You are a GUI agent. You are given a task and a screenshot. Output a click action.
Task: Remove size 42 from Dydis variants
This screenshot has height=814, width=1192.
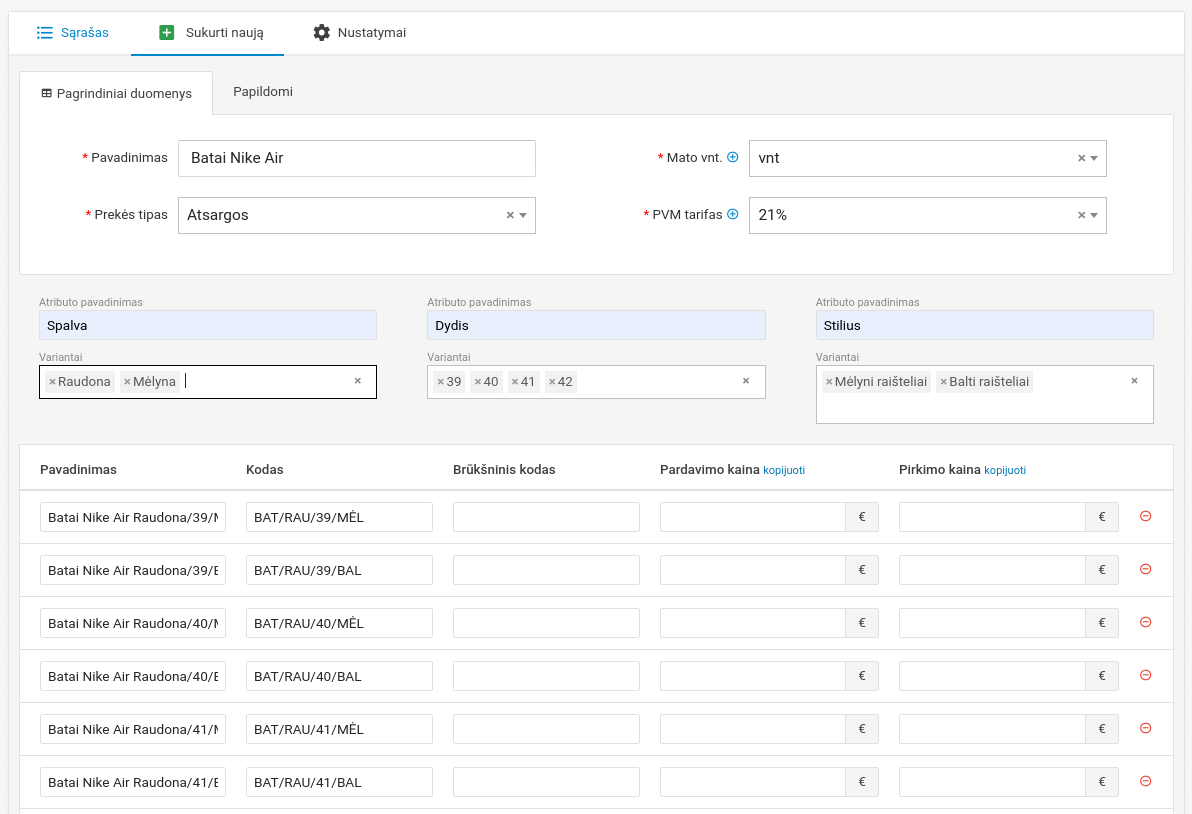coord(552,382)
